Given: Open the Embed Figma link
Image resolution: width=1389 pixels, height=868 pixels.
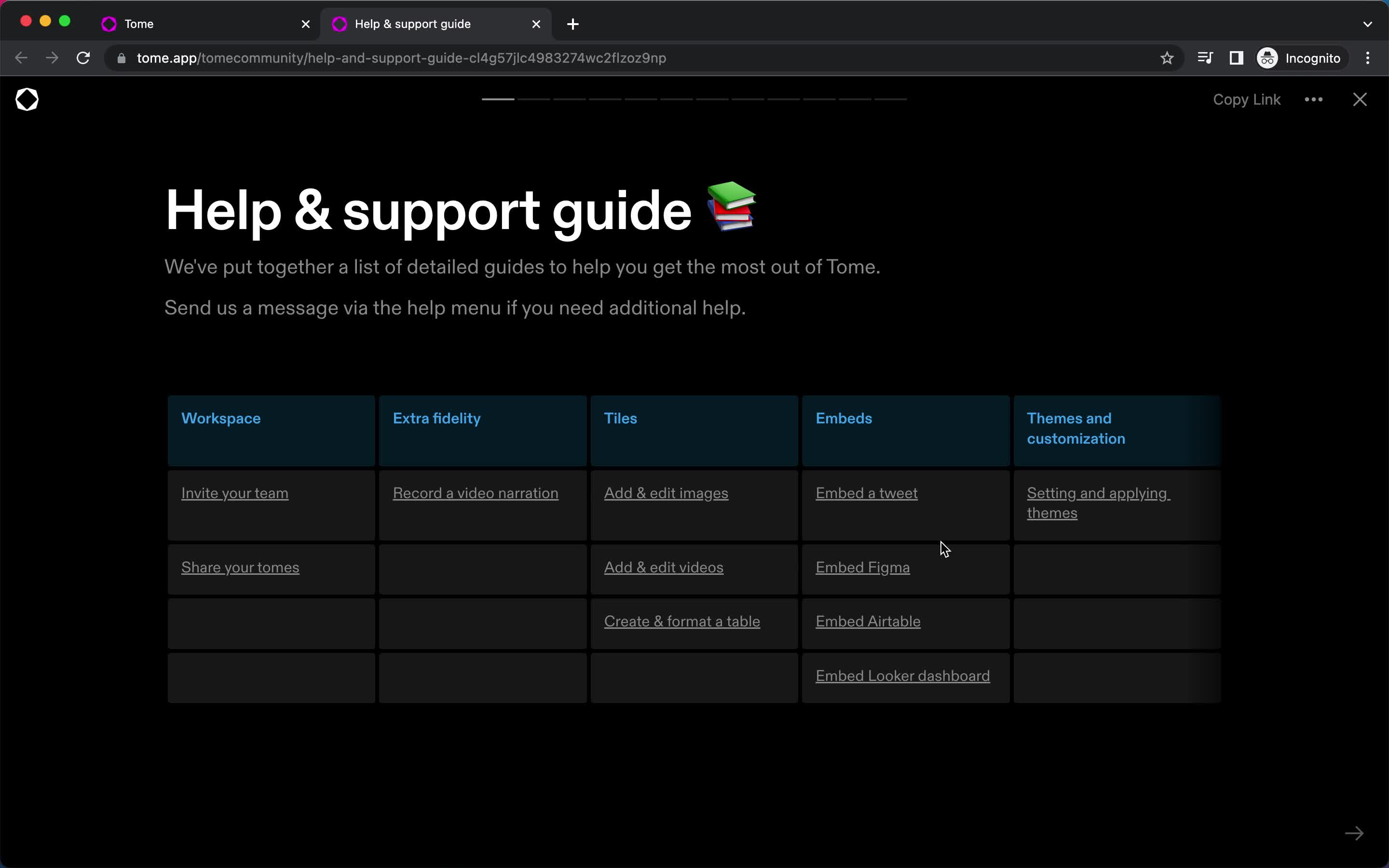Looking at the screenshot, I should [x=863, y=567].
